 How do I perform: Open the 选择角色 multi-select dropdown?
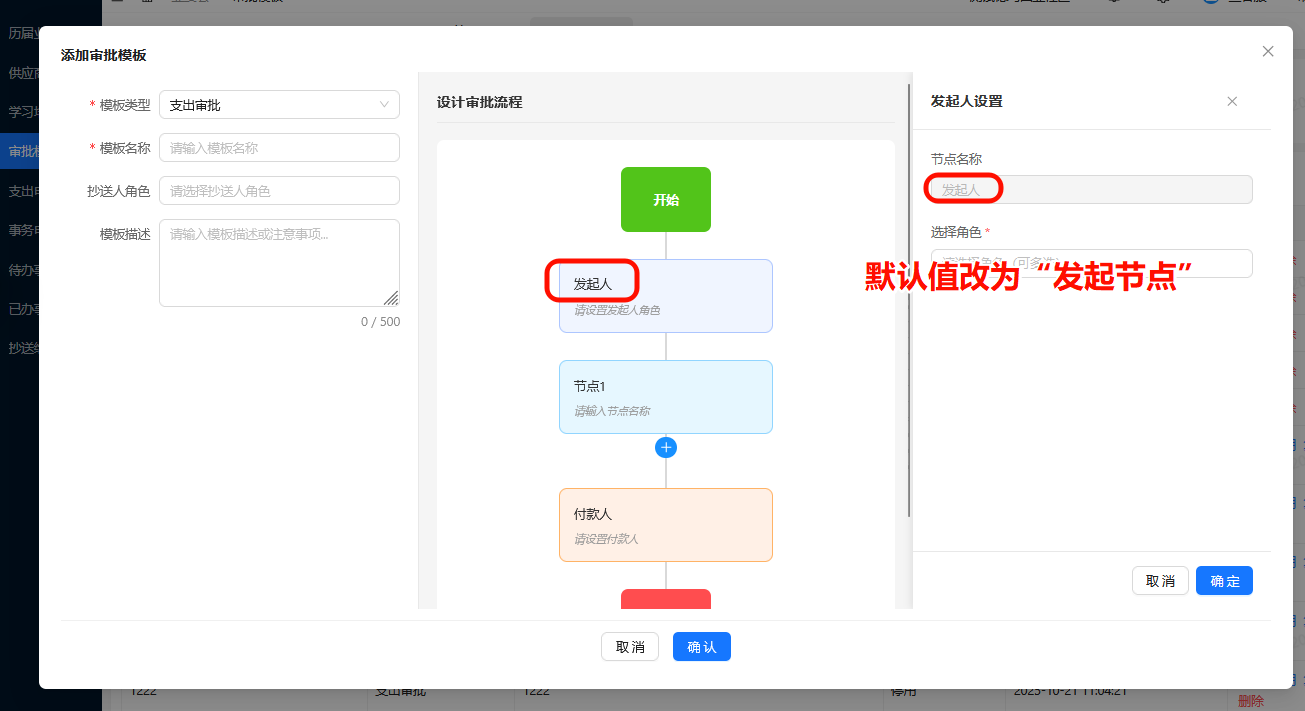point(1091,263)
